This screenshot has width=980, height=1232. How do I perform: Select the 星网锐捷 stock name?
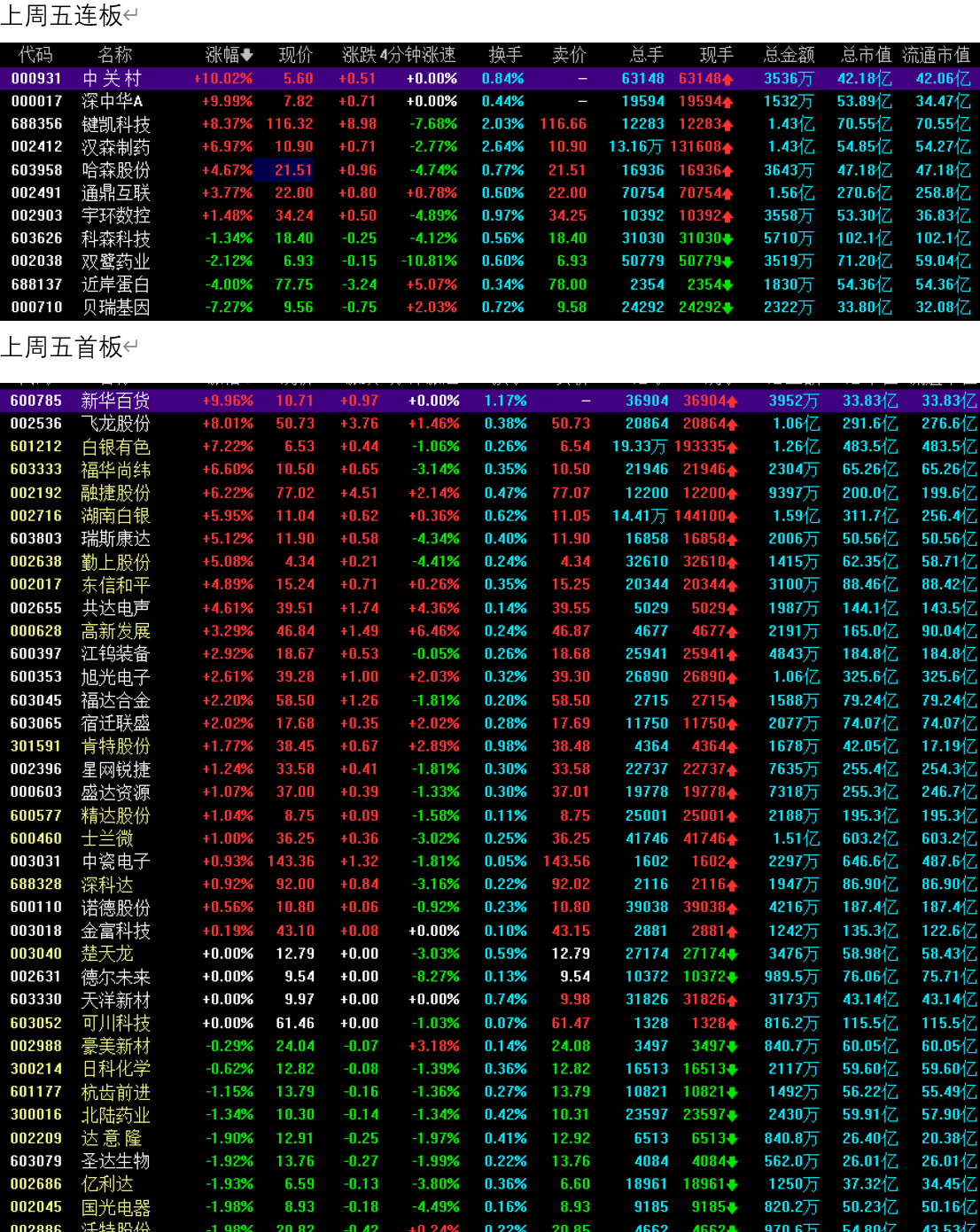tap(116, 769)
